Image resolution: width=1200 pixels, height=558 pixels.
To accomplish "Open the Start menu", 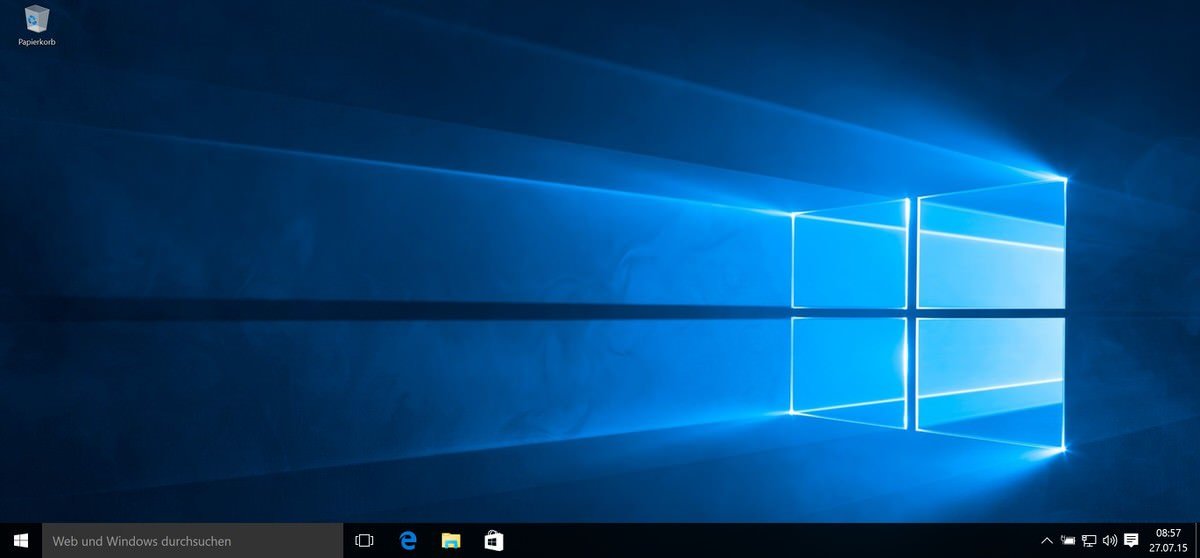I will tap(20, 541).
